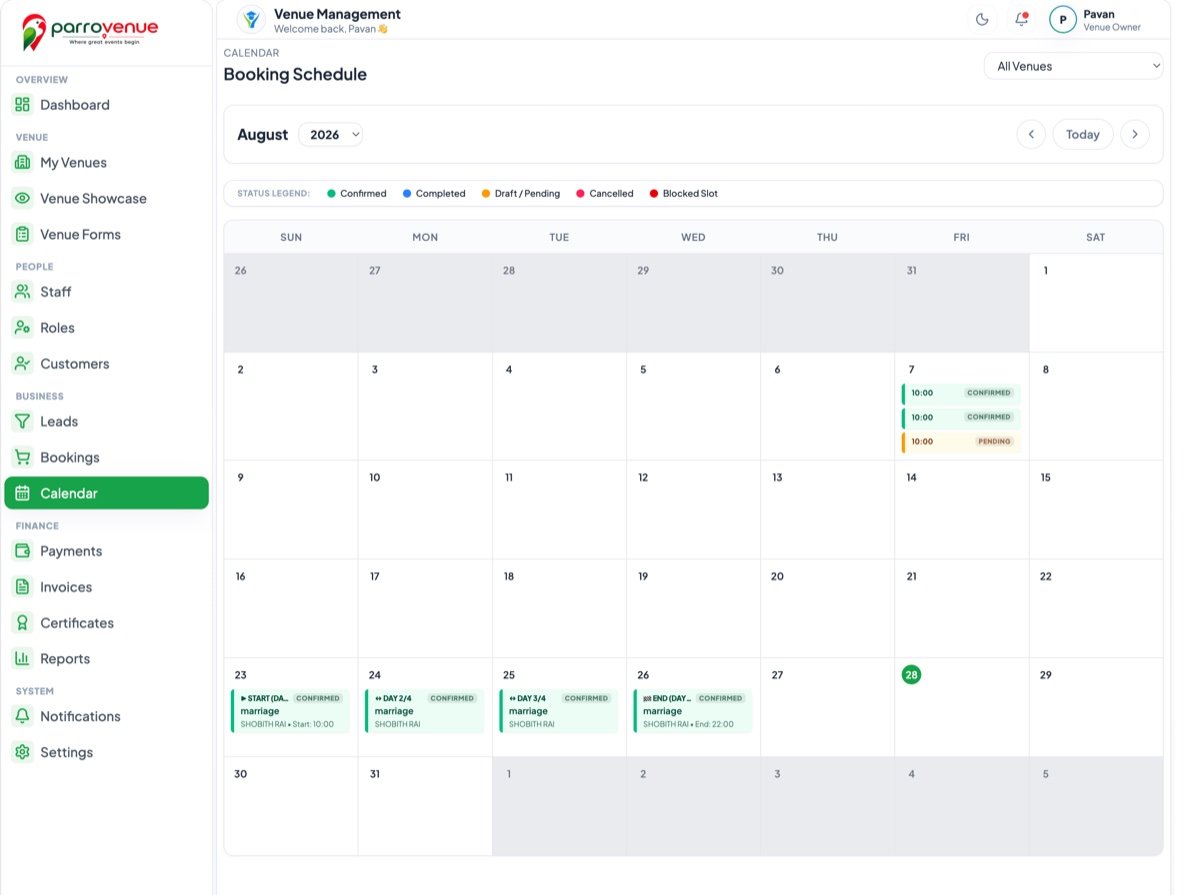
Task: Click the Venue Forms clipboard icon
Action: (22, 234)
